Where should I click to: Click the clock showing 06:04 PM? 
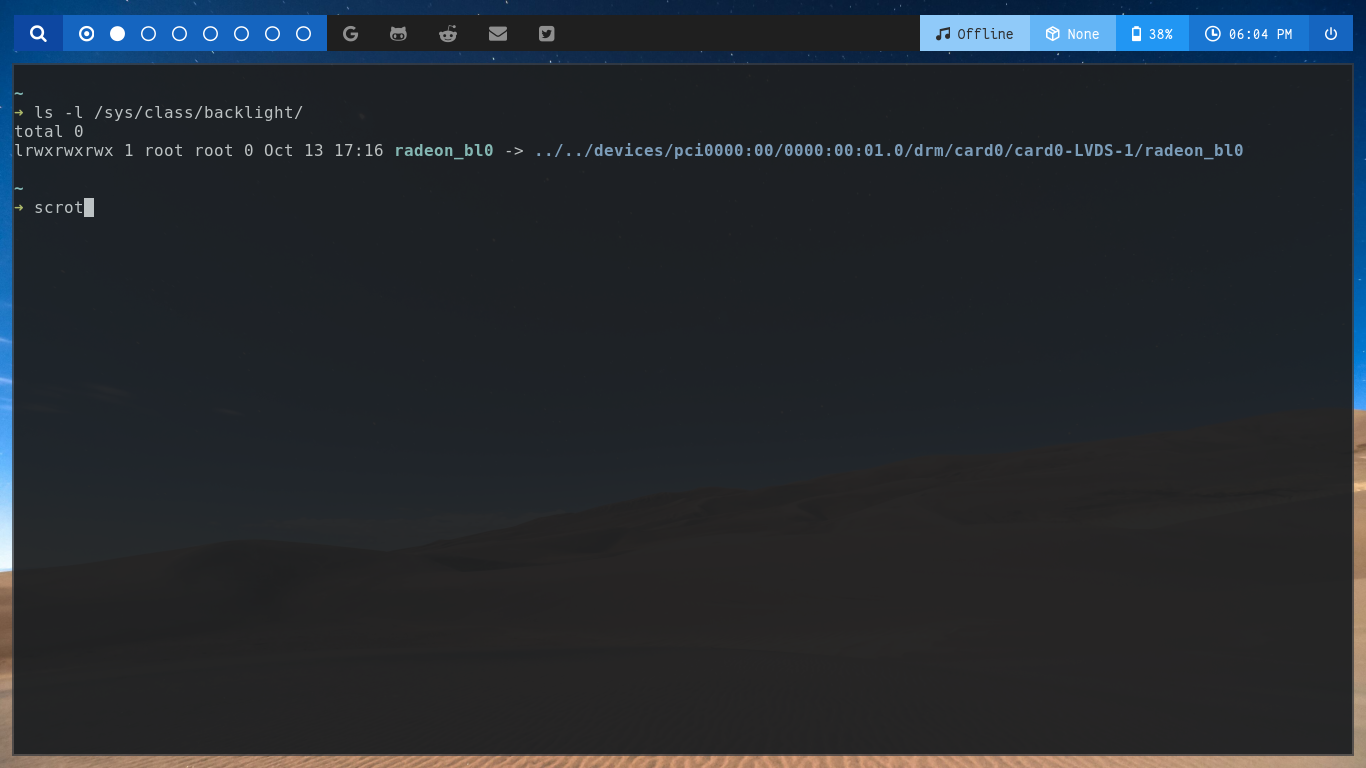(1248, 33)
